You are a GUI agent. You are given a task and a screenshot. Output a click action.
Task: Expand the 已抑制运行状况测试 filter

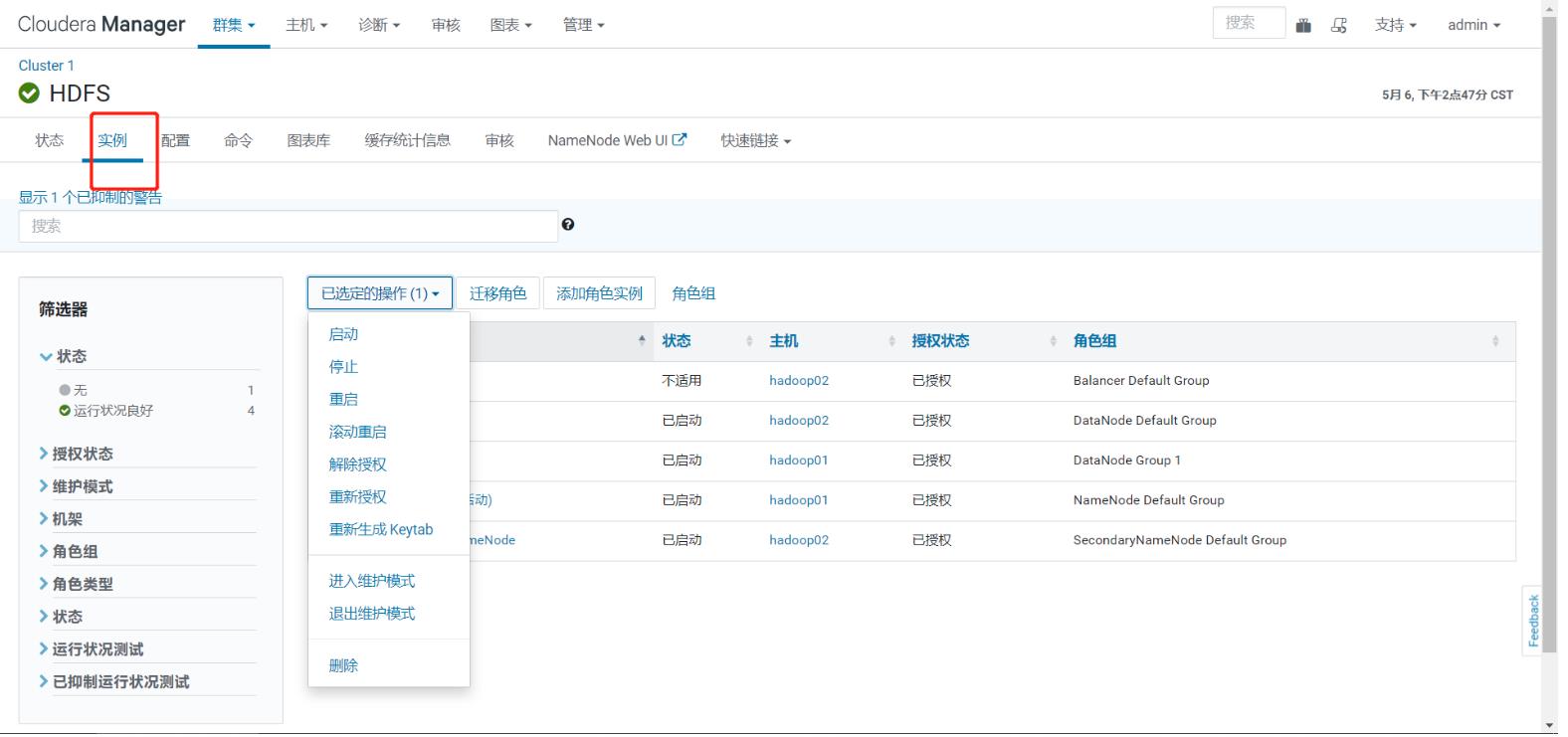(x=114, y=682)
